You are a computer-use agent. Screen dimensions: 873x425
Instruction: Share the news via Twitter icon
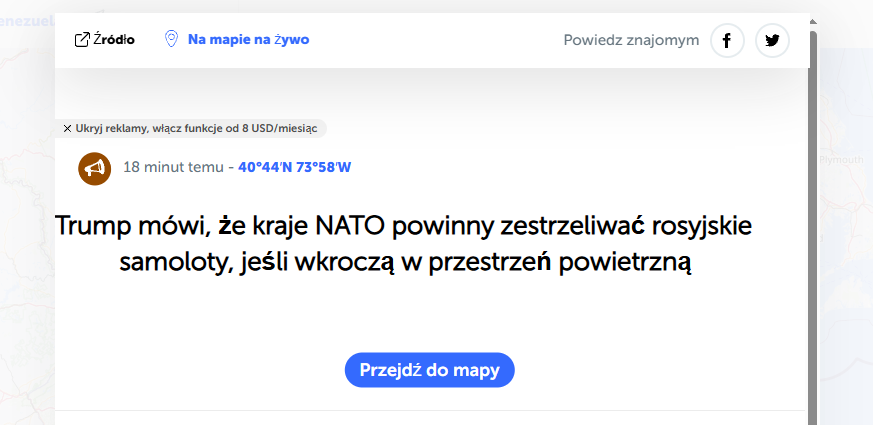[772, 41]
